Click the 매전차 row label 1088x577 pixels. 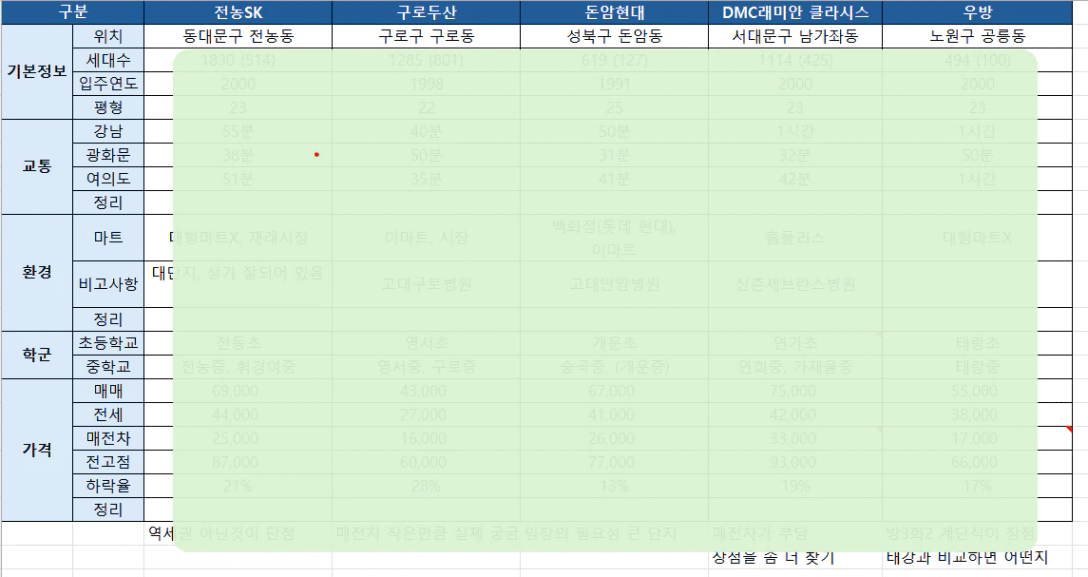(x=108, y=438)
